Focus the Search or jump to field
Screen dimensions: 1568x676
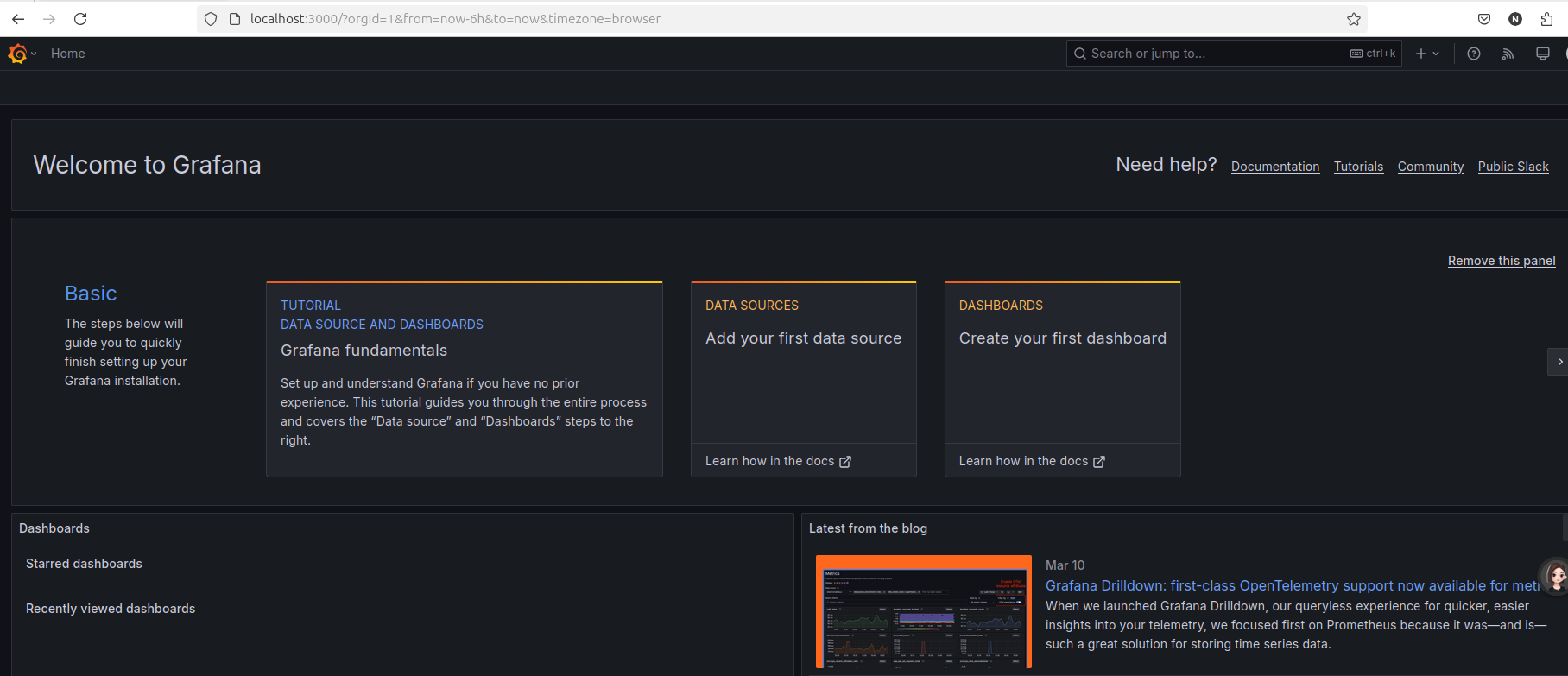coord(1234,54)
